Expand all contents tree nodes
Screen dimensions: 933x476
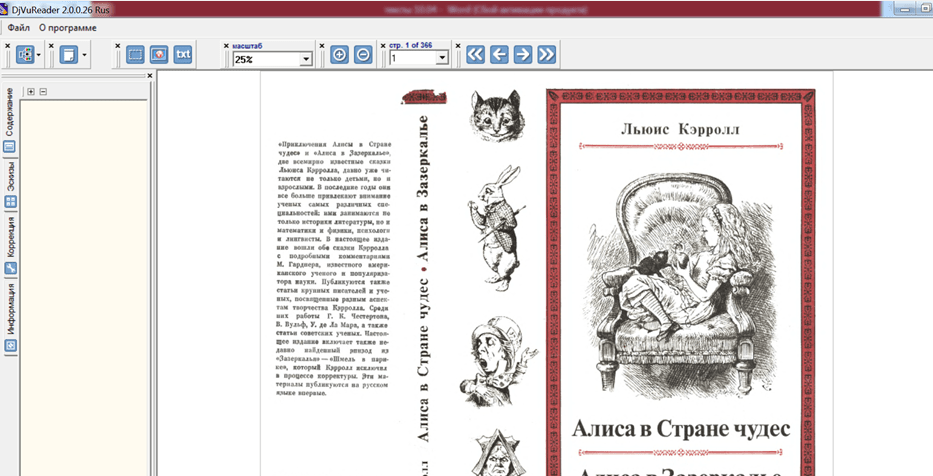(x=31, y=92)
